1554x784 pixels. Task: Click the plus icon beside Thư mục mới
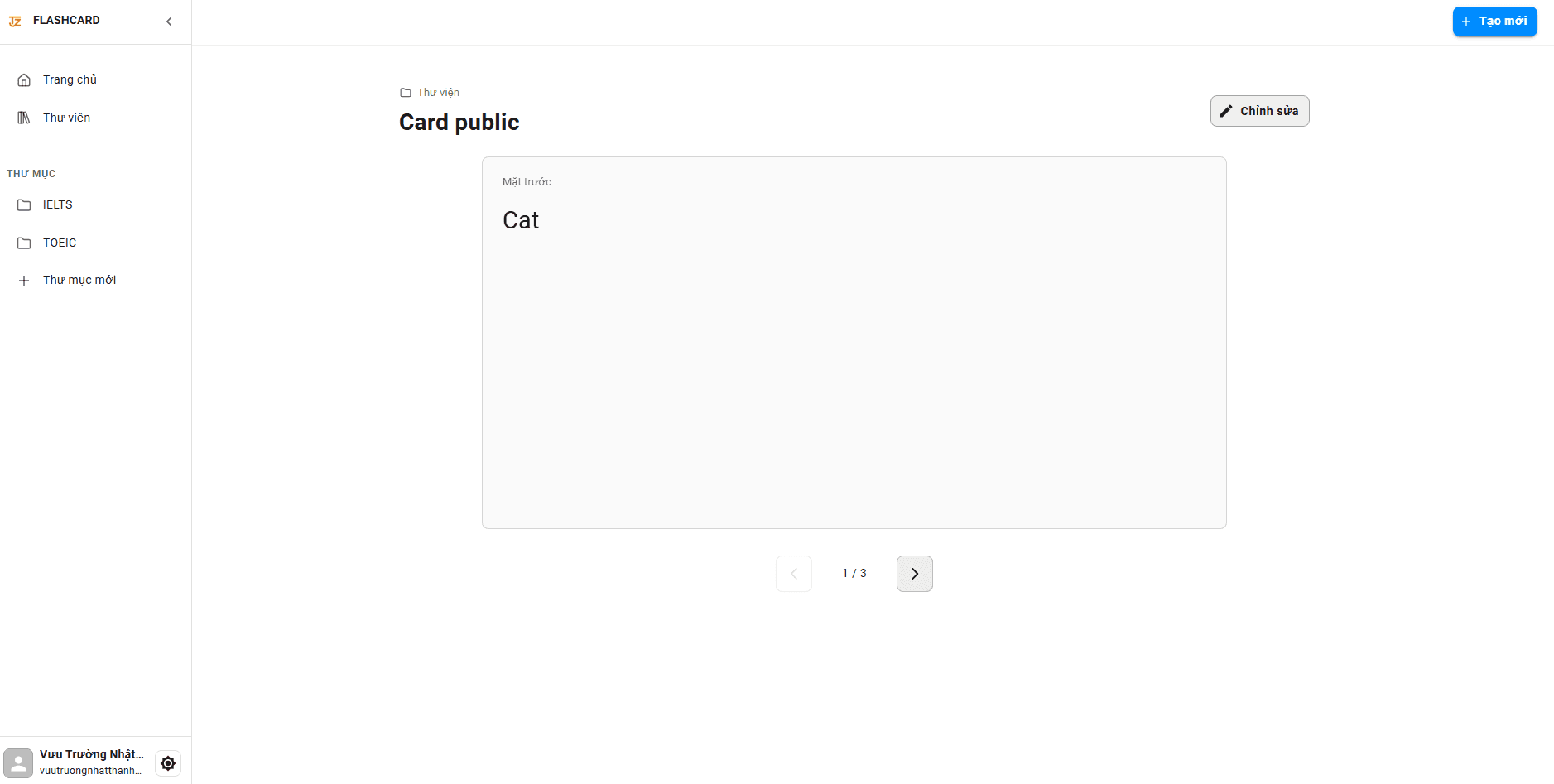click(x=24, y=281)
